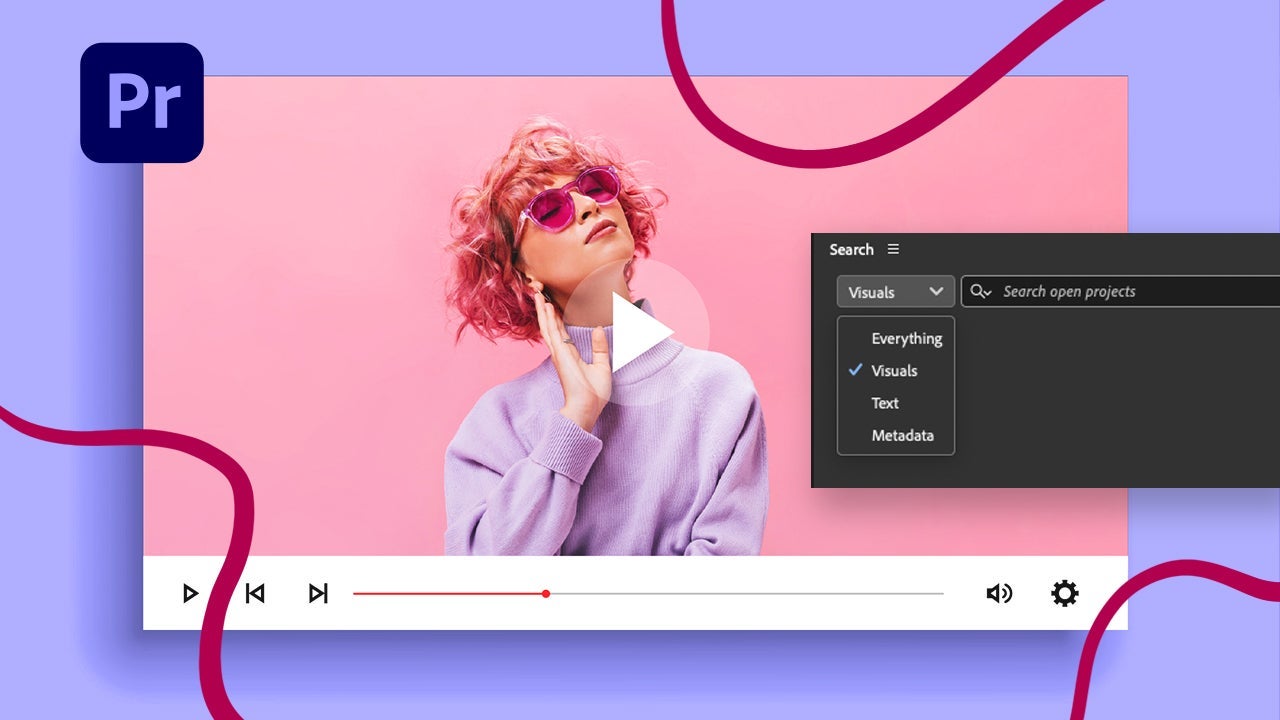Screen dimensions: 1280x720
Task: Click the red playhead dot on the progress bar
Action: pyautogui.click(x=546, y=594)
